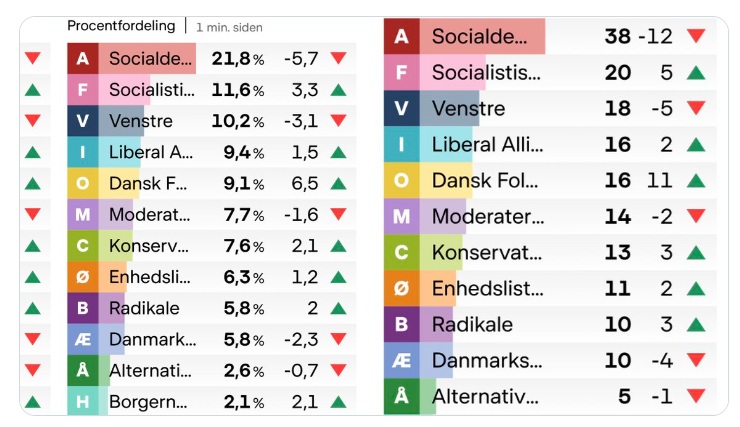The width and height of the screenshot is (740, 427).
Task: Select the Procentfordeling heading
Action: click(121, 25)
